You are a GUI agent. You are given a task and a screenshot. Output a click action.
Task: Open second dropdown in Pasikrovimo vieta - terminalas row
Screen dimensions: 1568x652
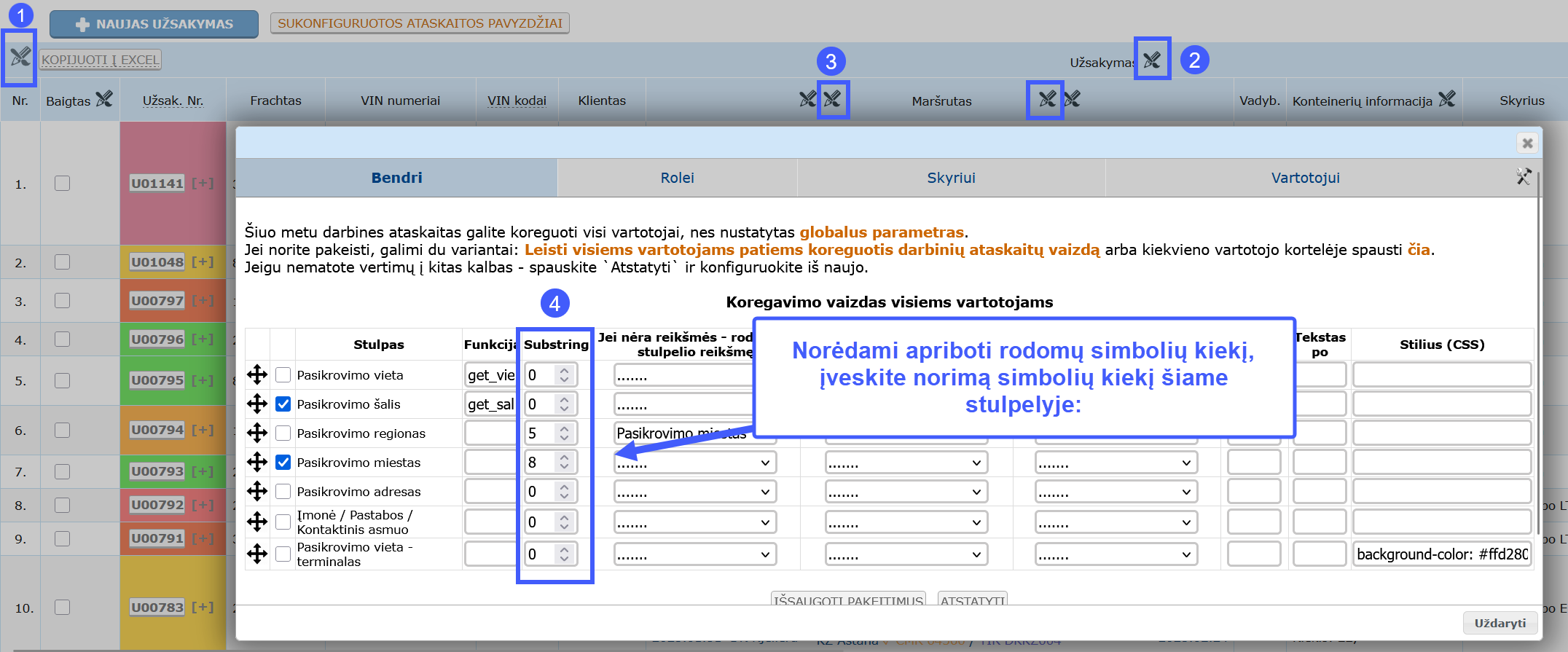[906, 554]
